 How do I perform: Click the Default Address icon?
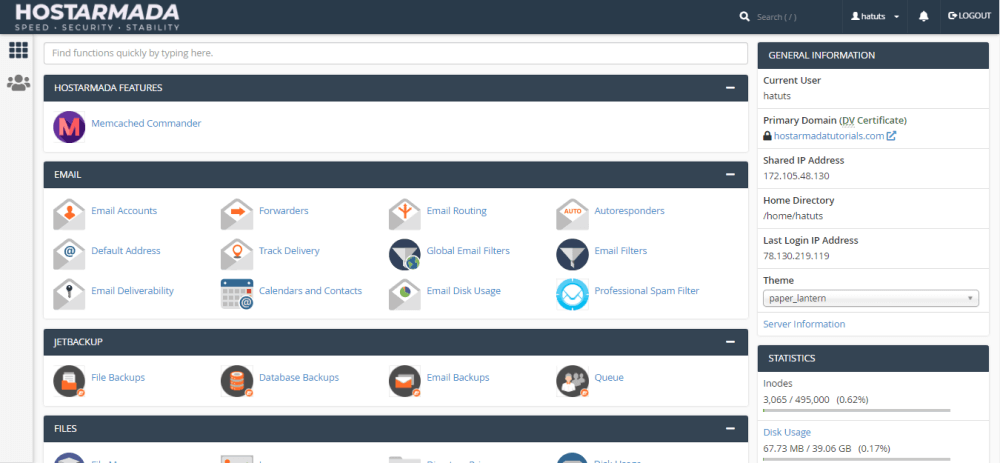tap(69, 254)
